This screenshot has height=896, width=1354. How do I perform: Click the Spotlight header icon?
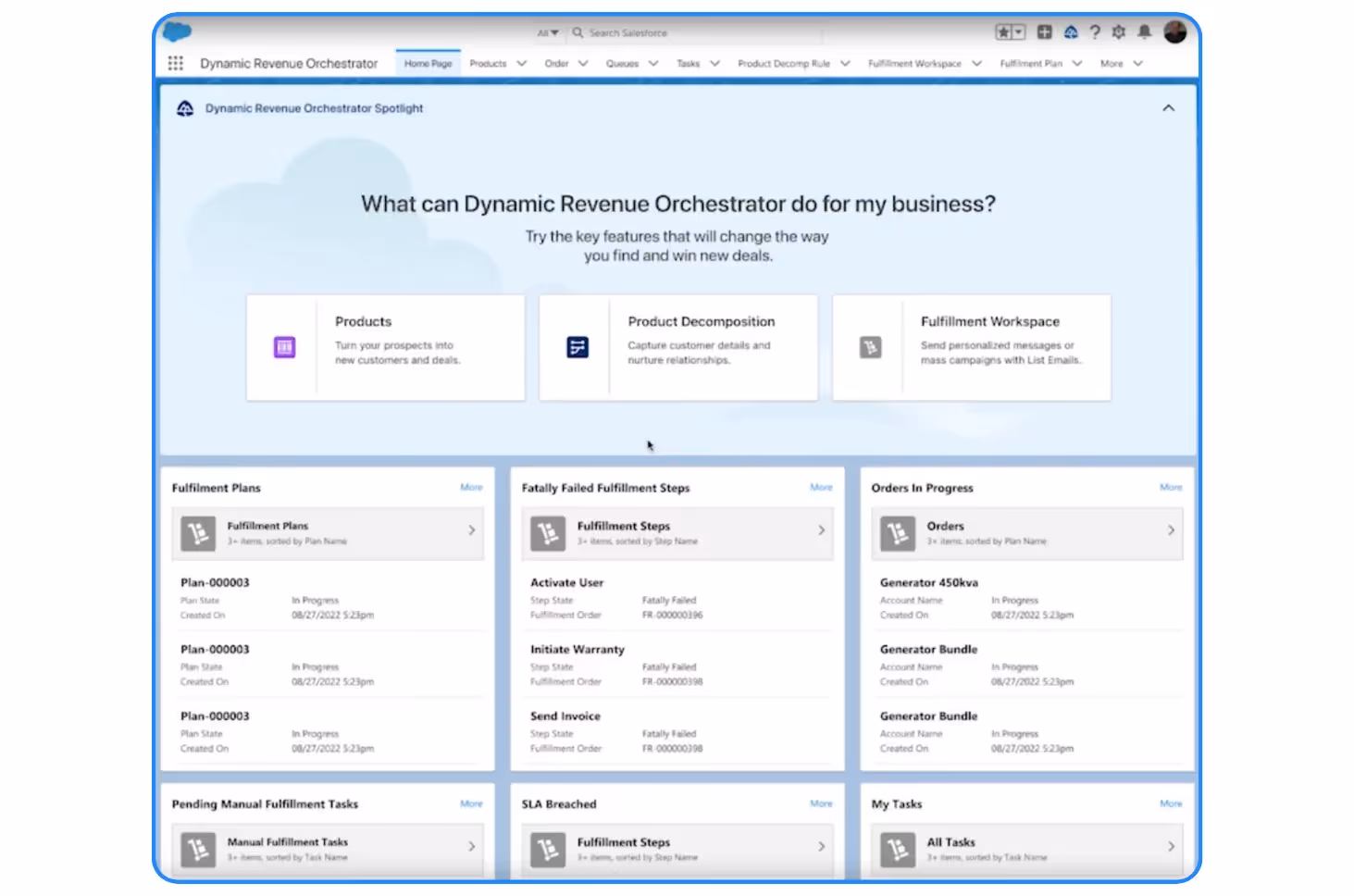(185, 108)
